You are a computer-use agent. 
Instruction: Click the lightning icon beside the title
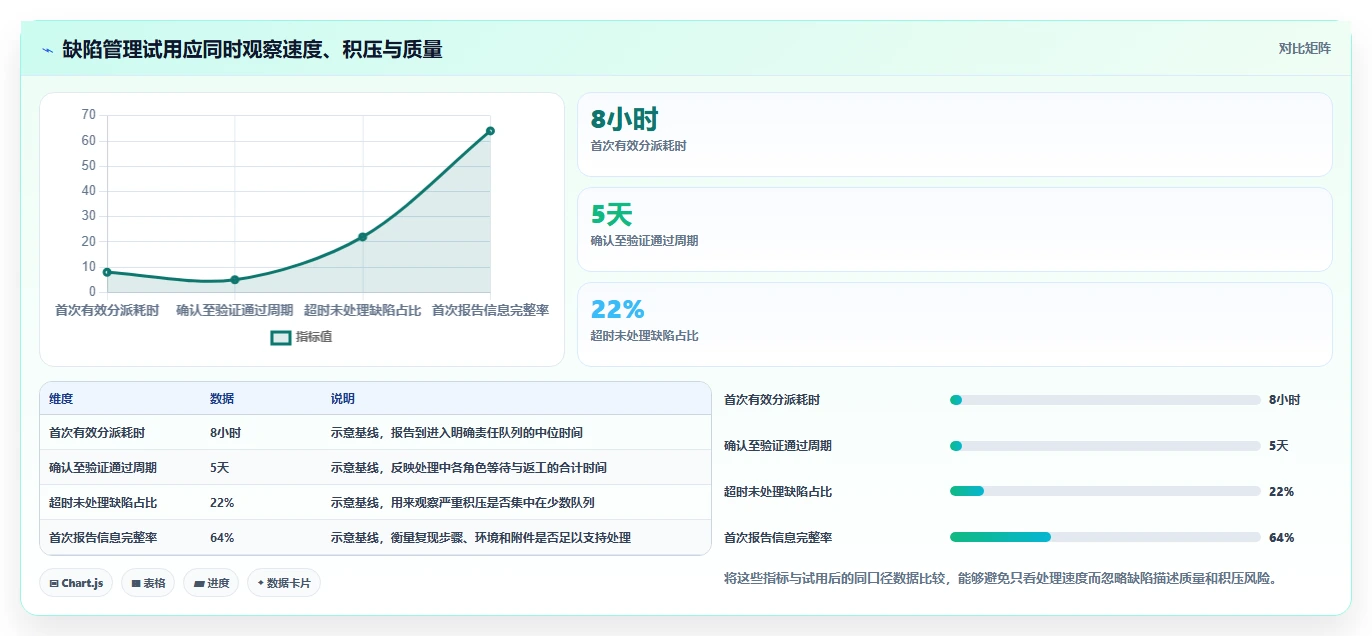click(47, 50)
